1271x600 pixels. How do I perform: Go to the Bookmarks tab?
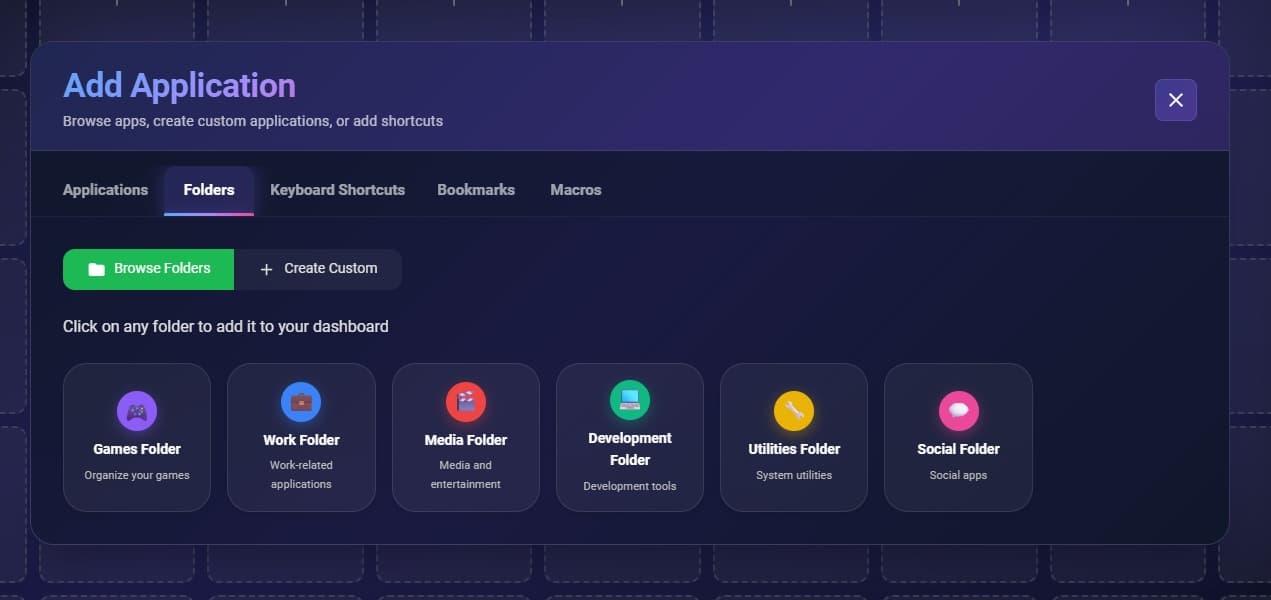pyautogui.click(x=476, y=190)
